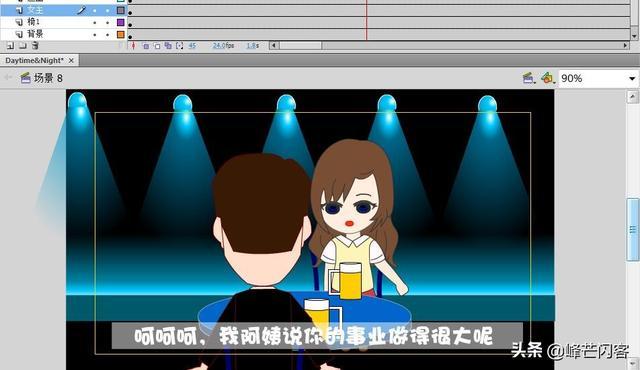Click the pencil icon on 女主 layer

coord(82,10)
